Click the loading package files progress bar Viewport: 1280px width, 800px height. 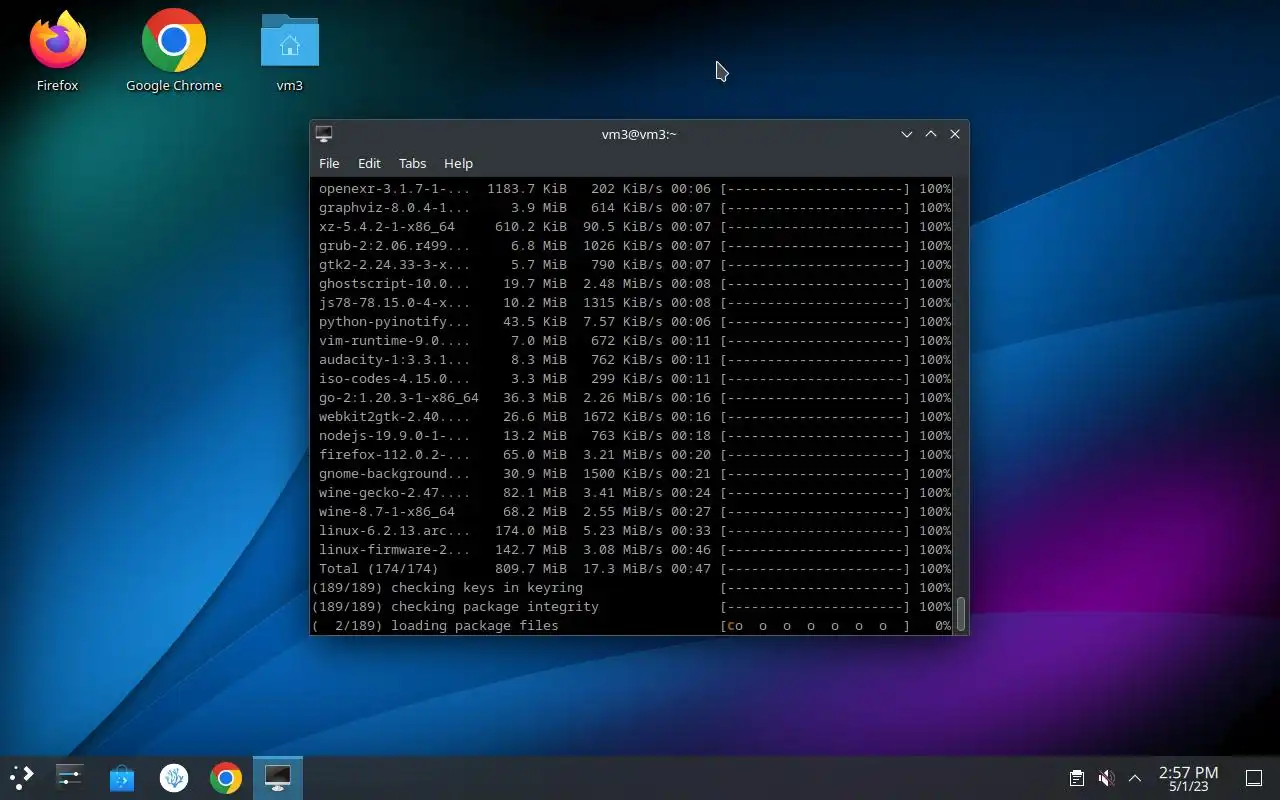point(815,626)
